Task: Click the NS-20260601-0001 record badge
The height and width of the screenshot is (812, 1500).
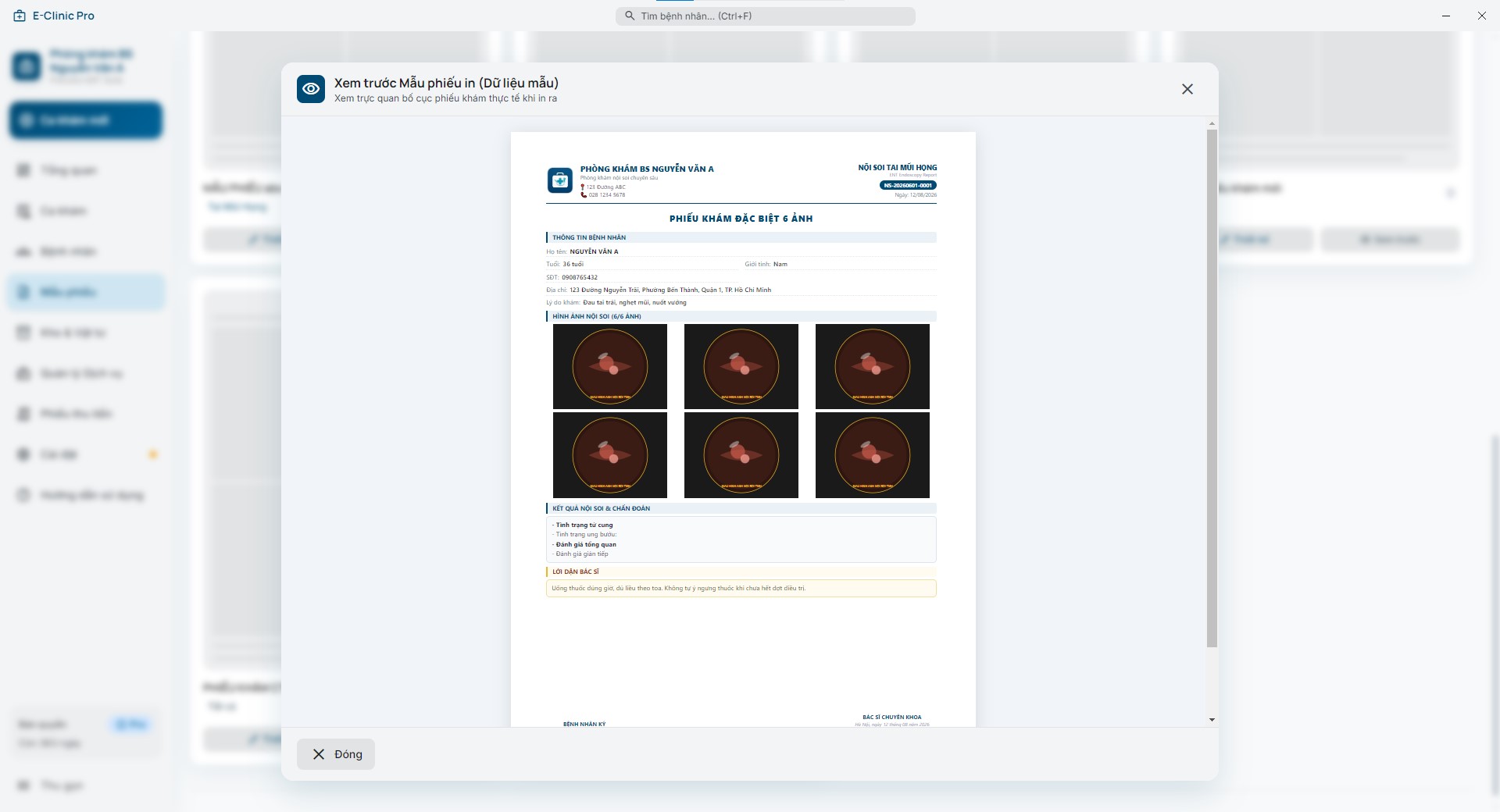Action: (908, 186)
